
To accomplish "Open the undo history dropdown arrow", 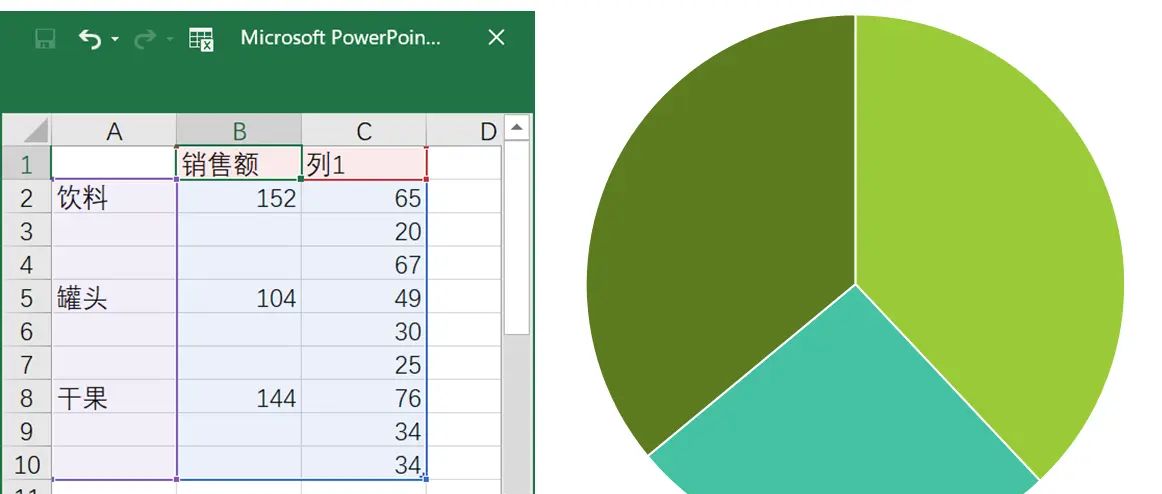I will pyautogui.click(x=115, y=39).
